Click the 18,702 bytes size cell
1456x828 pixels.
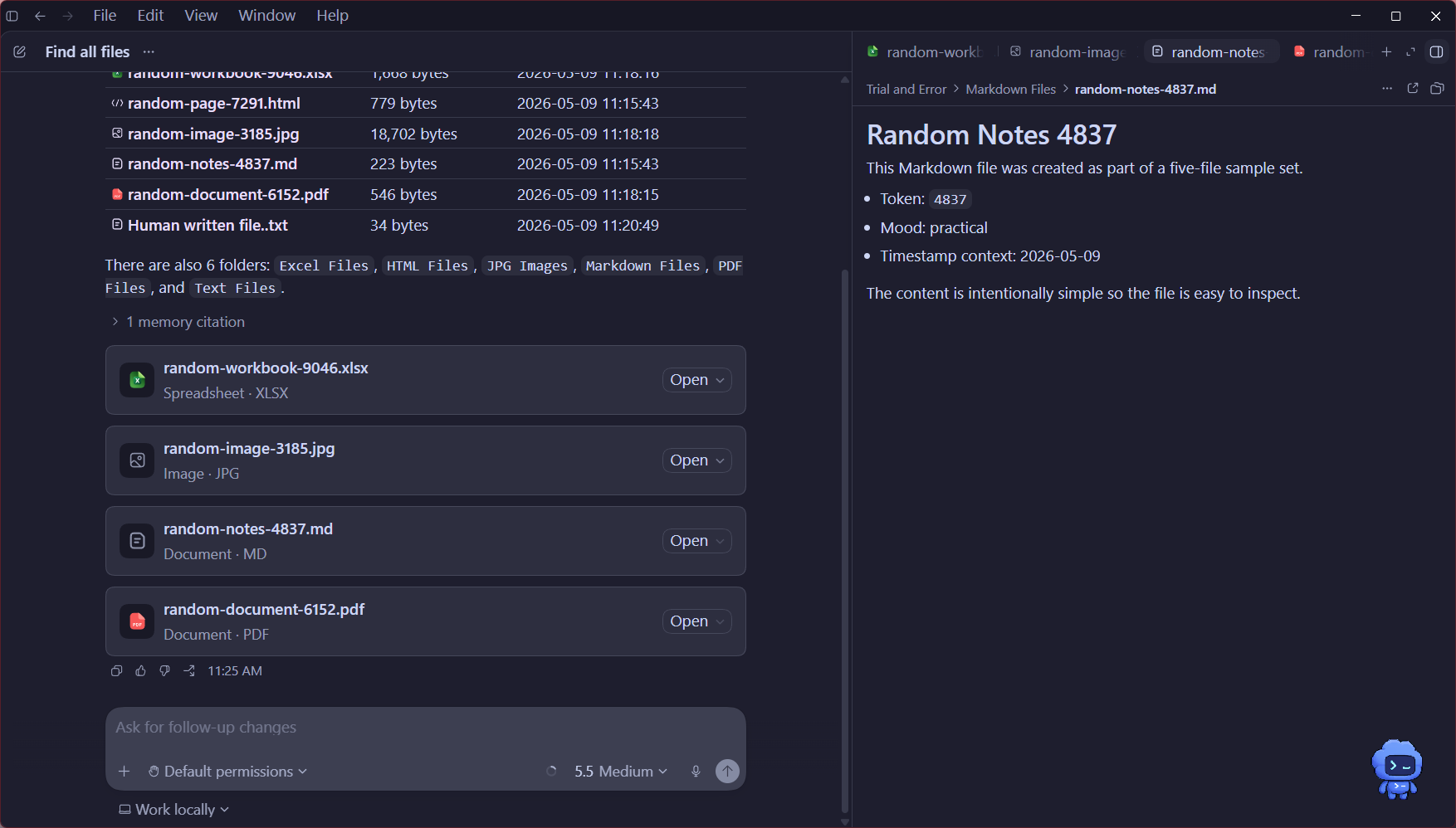click(x=413, y=134)
